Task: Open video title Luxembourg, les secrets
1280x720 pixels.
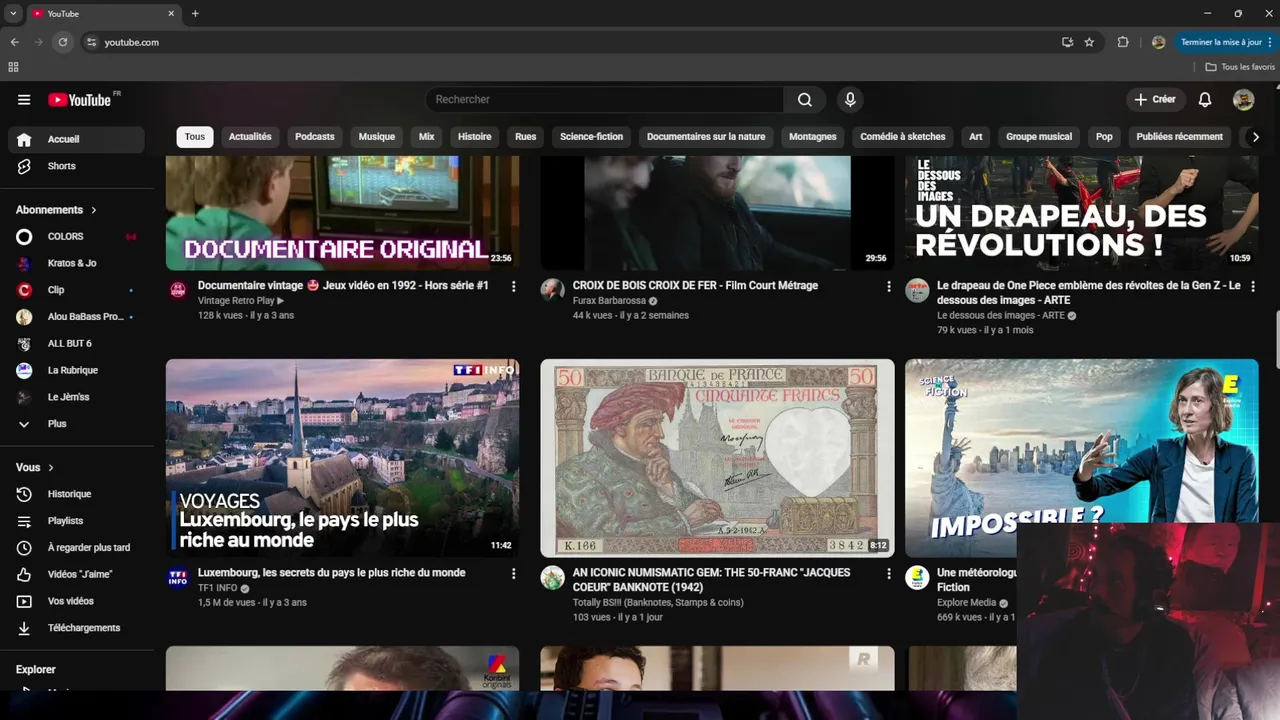Action: 332,573
